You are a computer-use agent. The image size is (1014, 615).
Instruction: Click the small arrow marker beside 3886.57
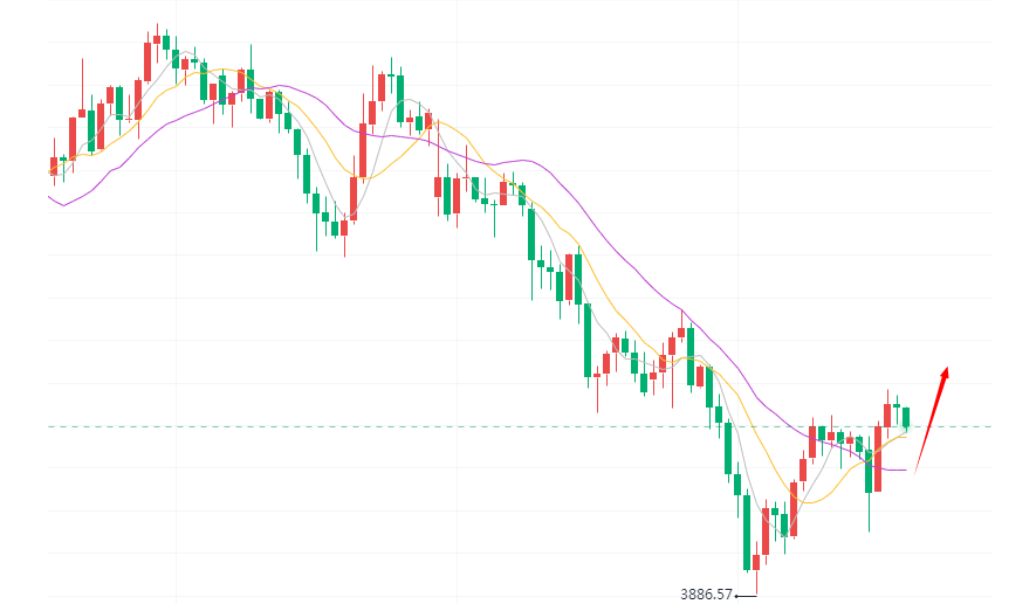coord(744,596)
